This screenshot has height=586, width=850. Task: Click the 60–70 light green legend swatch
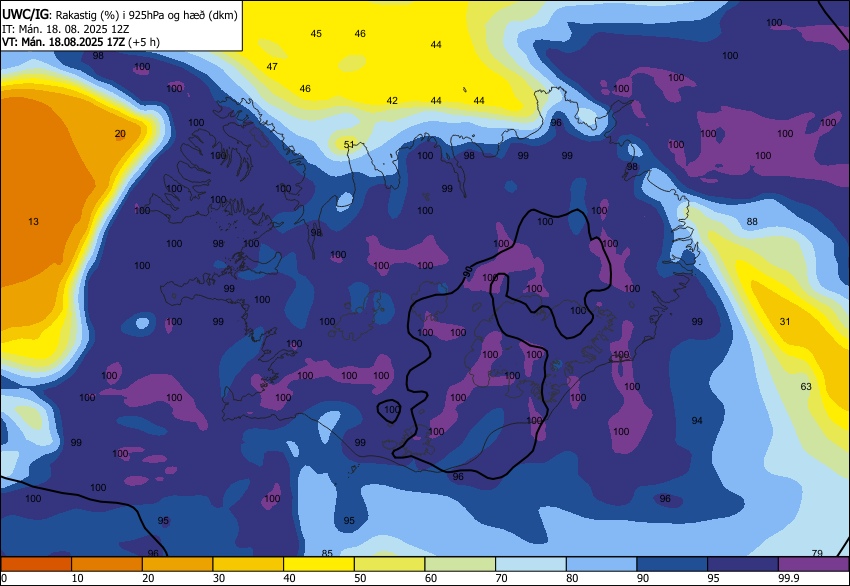(x=460, y=564)
